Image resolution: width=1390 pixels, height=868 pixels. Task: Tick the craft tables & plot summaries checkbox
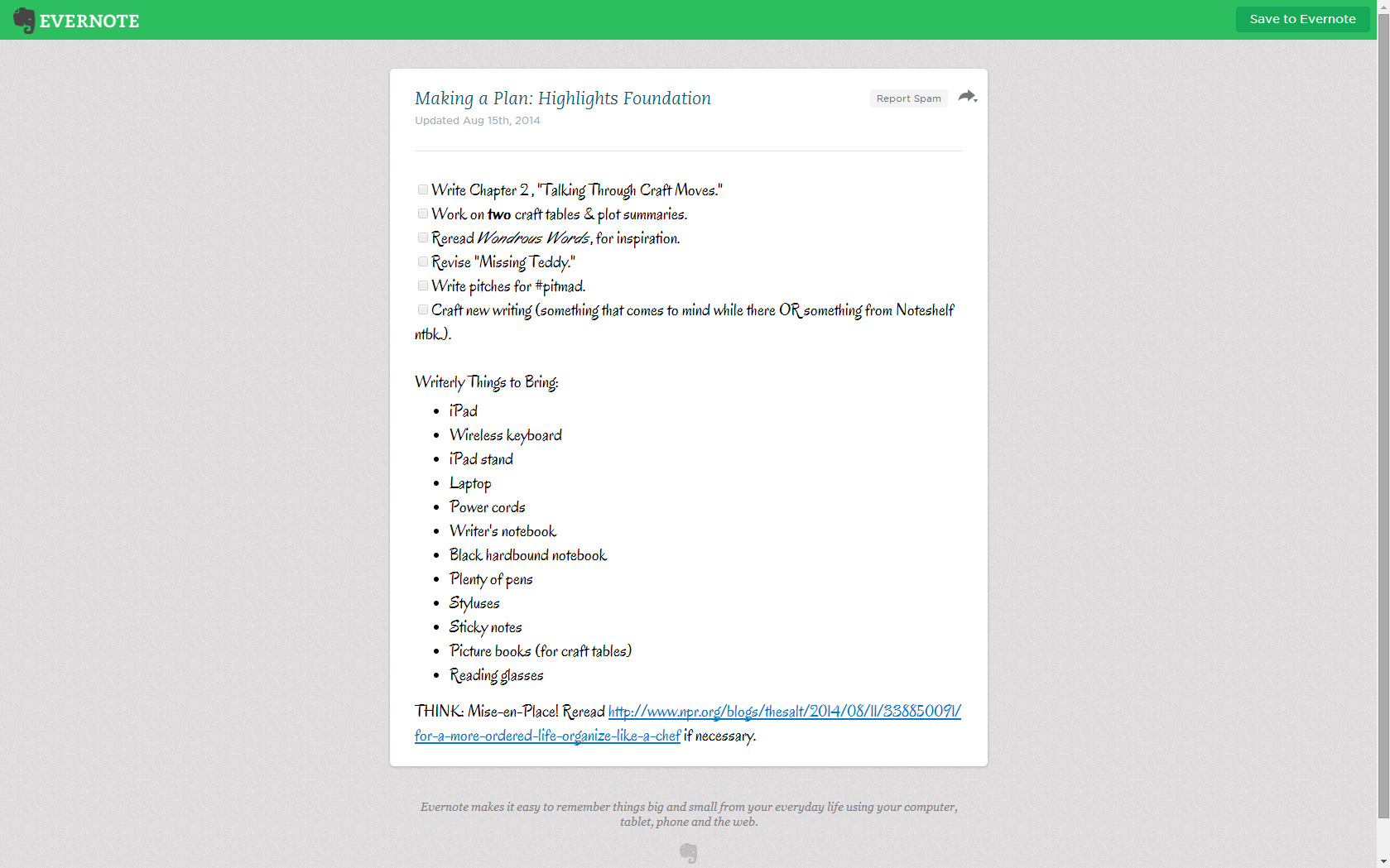pos(423,213)
